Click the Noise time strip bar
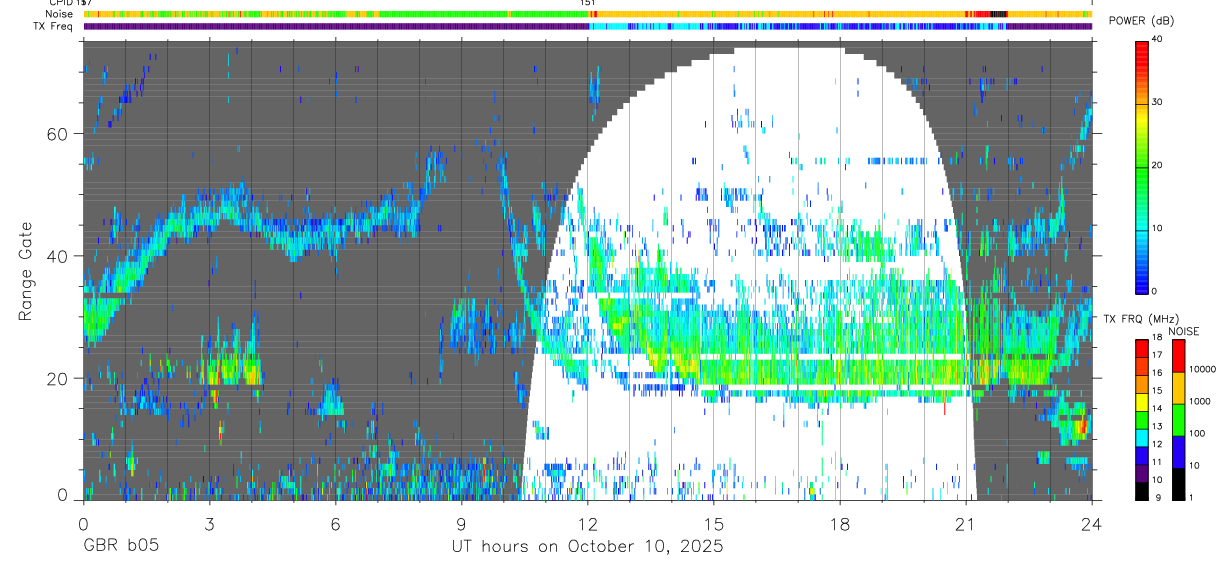Viewport: 1228px width, 567px height. [587, 14]
